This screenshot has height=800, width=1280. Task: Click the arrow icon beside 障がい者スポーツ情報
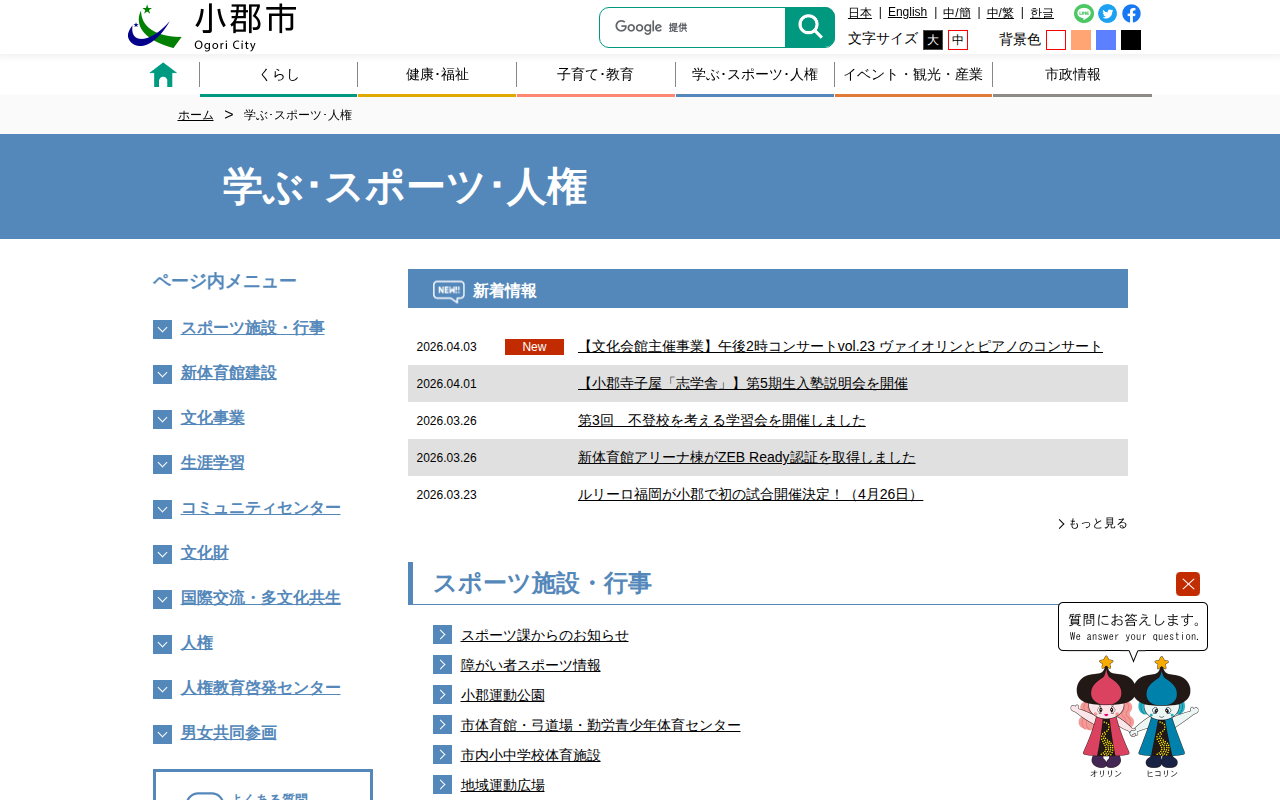click(443, 665)
